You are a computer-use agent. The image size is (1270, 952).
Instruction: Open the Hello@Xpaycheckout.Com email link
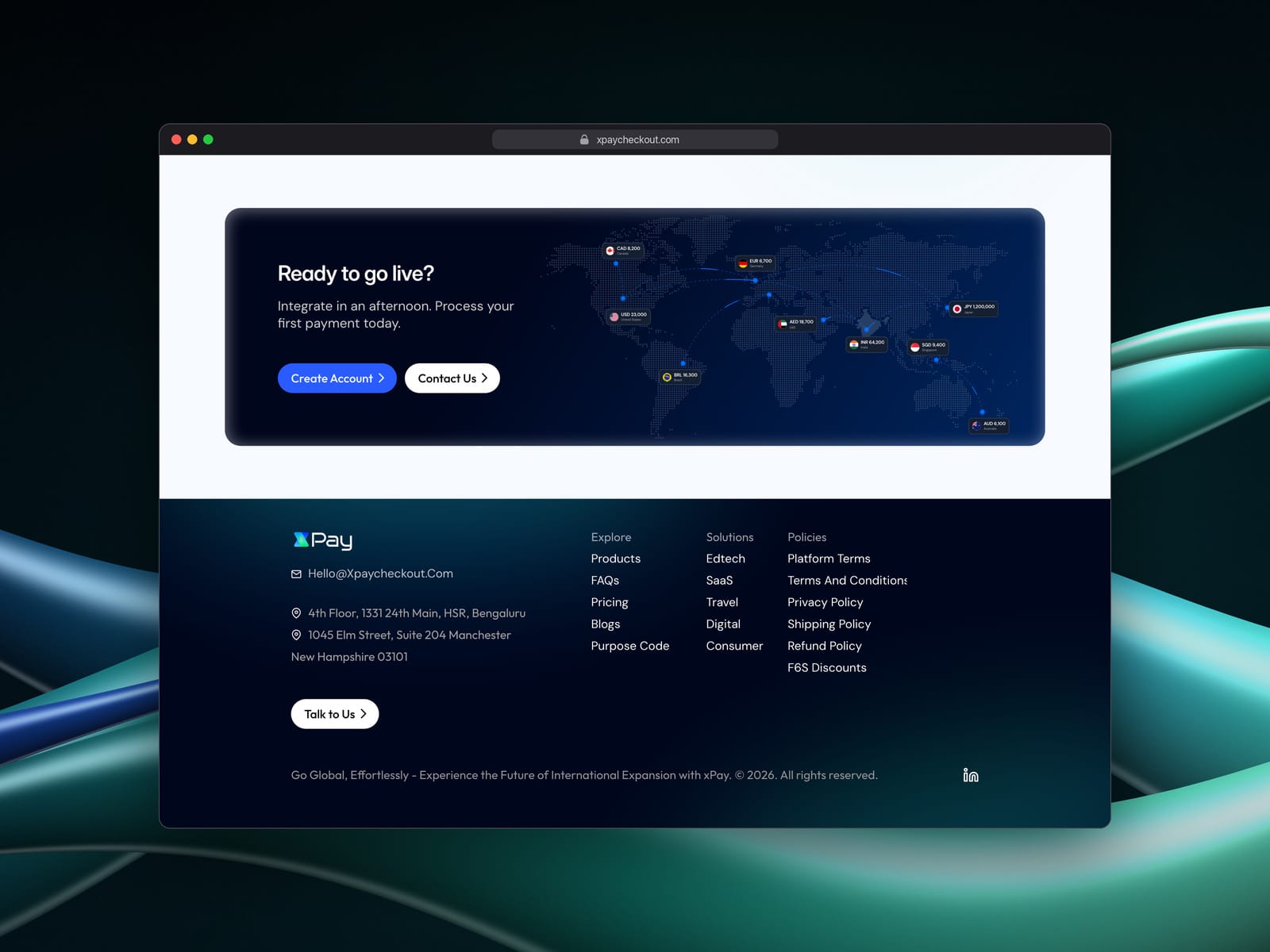380,574
